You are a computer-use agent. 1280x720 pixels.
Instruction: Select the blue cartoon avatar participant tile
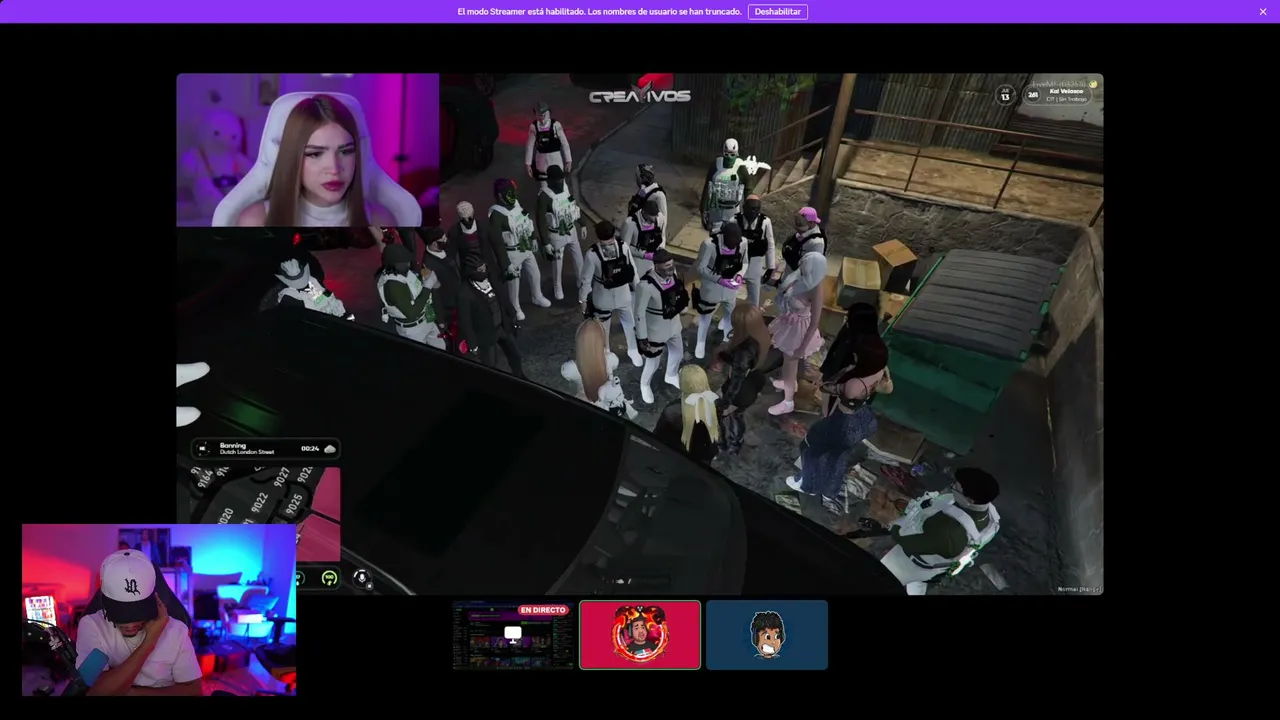pos(767,635)
